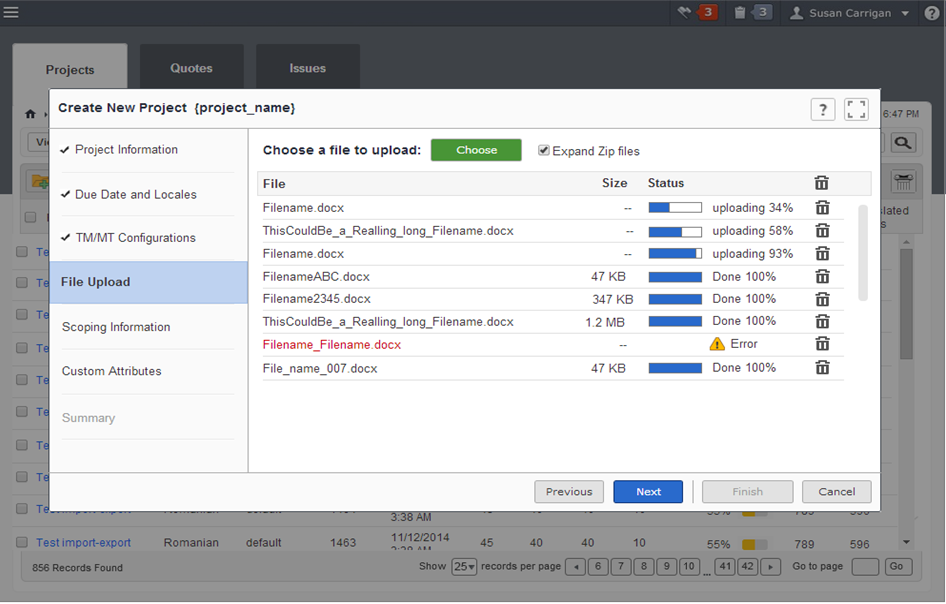Remove Filename2345.docx with its trash icon
The image size is (946, 604).
pyautogui.click(x=822, y=299)
